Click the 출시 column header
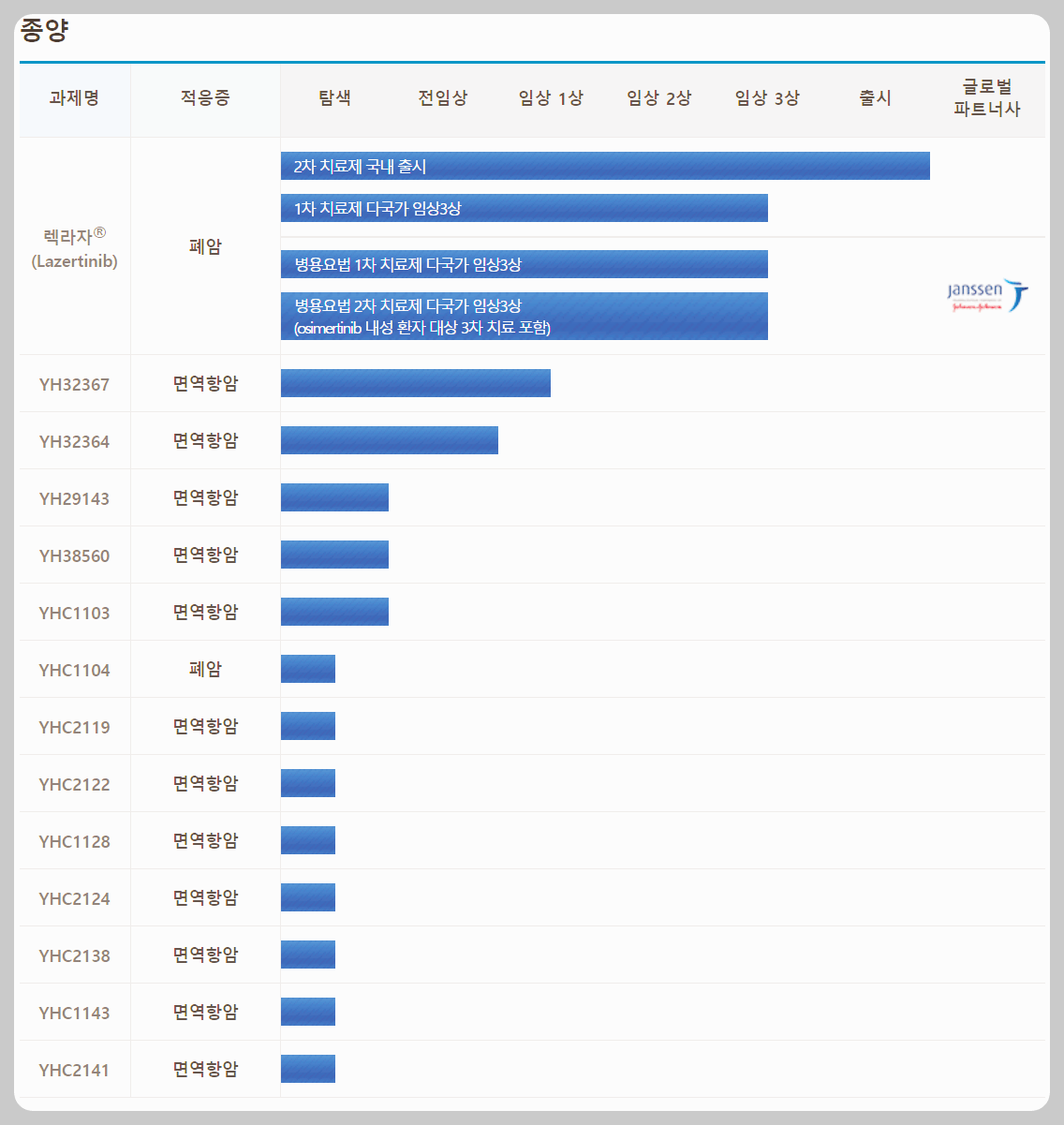1064x1125 pixels. [x=874, y=97]
